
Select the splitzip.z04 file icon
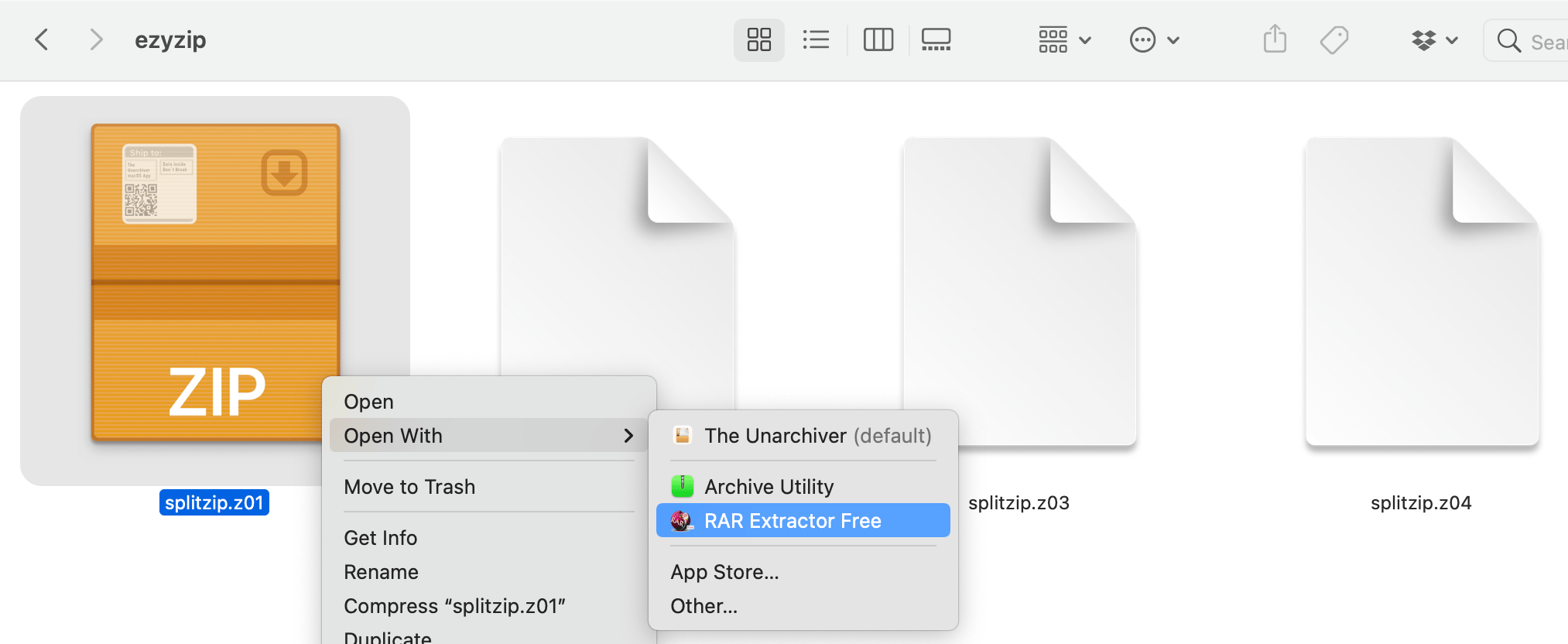[x=1422, y=291]
